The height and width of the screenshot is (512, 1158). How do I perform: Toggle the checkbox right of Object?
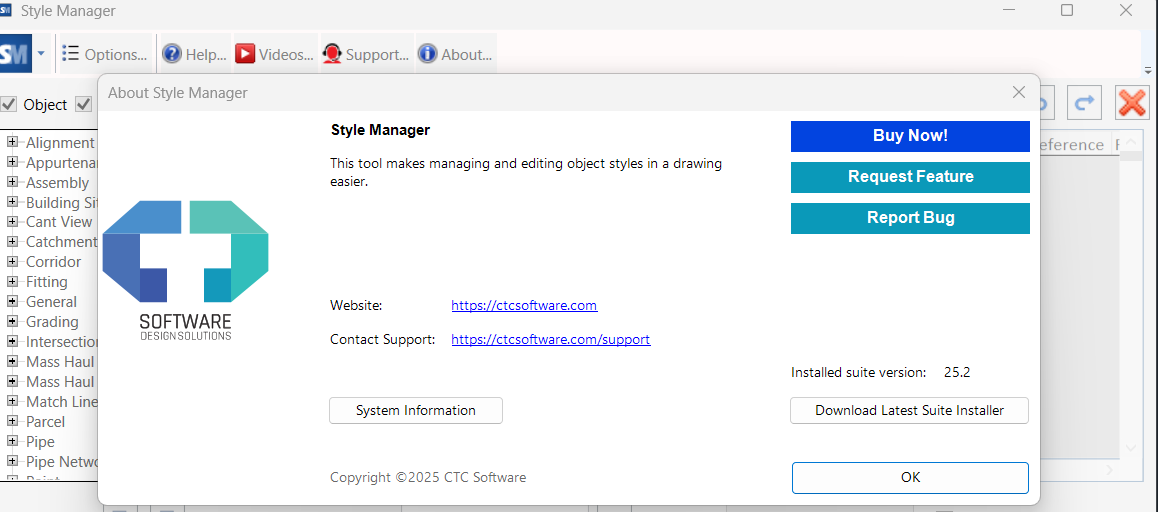click(83, 104)
